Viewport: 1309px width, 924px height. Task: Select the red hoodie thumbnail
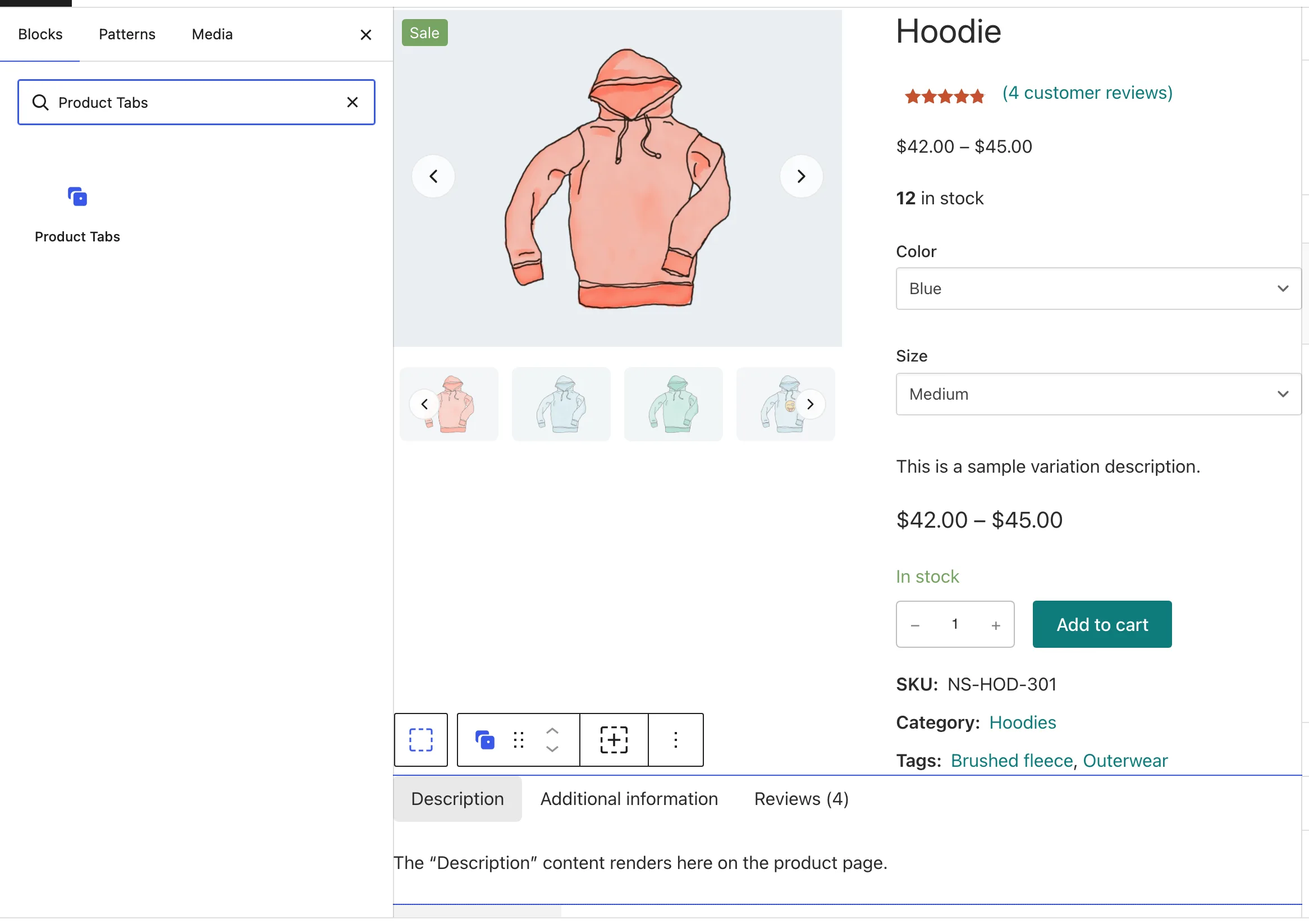[448, 404]
